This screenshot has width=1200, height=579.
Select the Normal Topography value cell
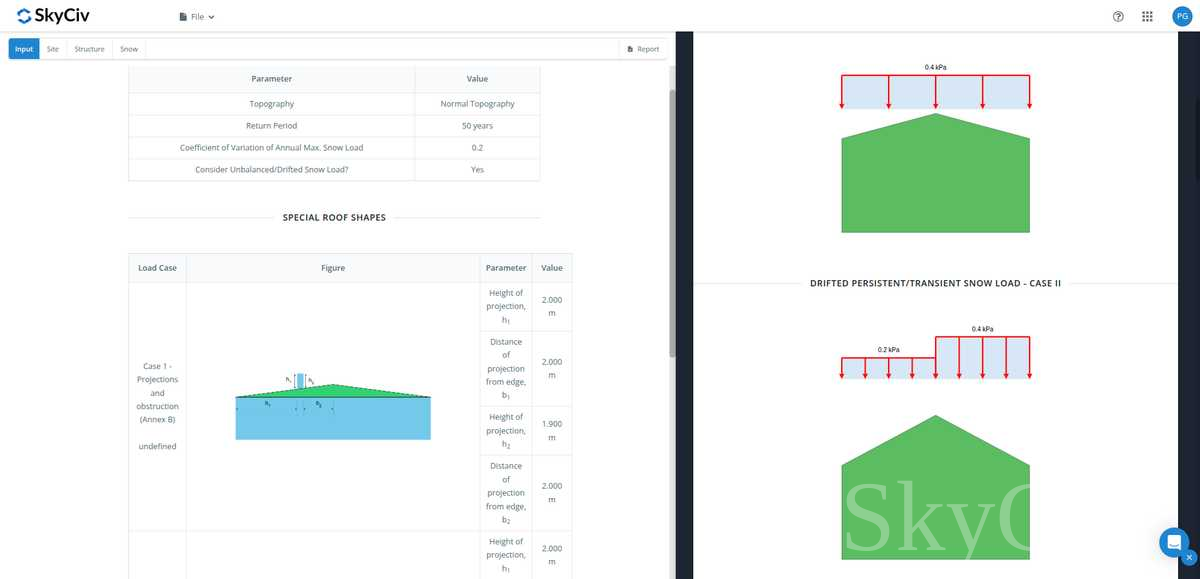click(x=477, y=104)
